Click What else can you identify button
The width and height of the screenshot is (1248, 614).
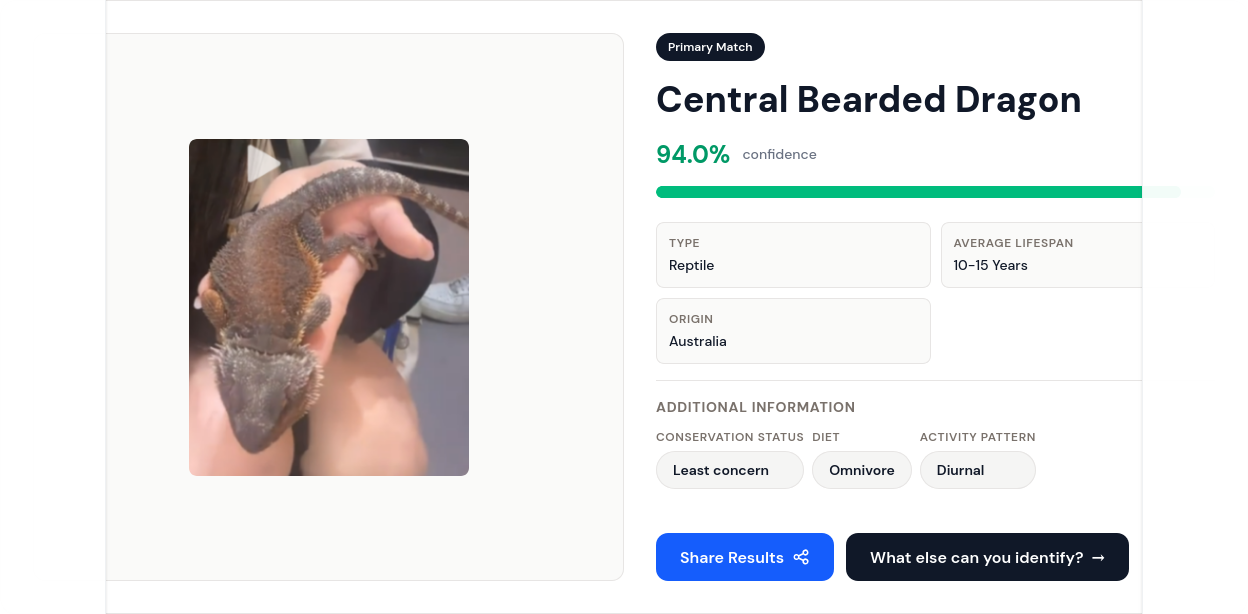(x=987, y=557)
